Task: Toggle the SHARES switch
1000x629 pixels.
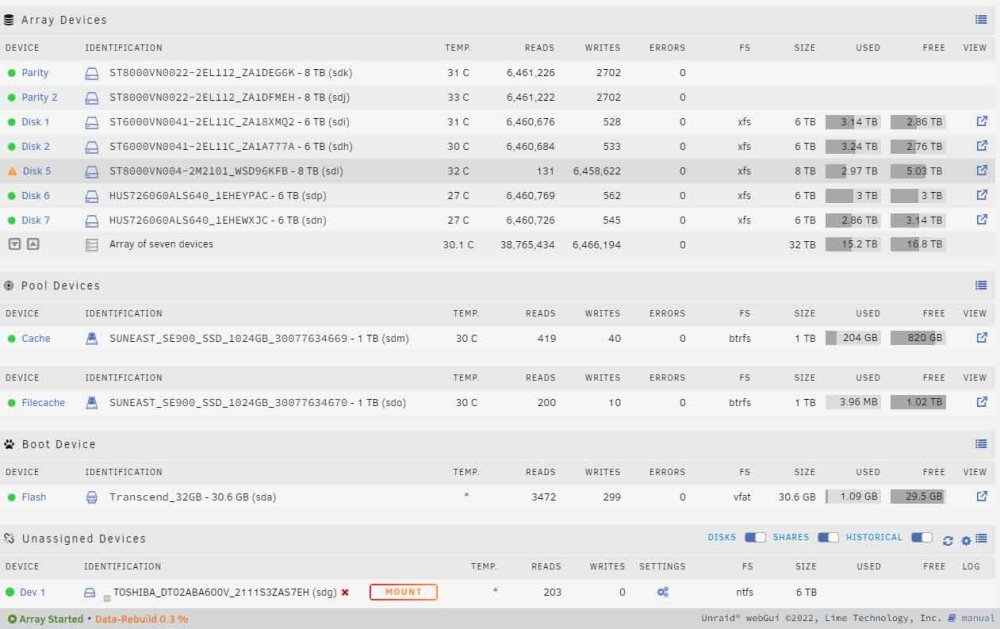Action: (x=828, y=537)
